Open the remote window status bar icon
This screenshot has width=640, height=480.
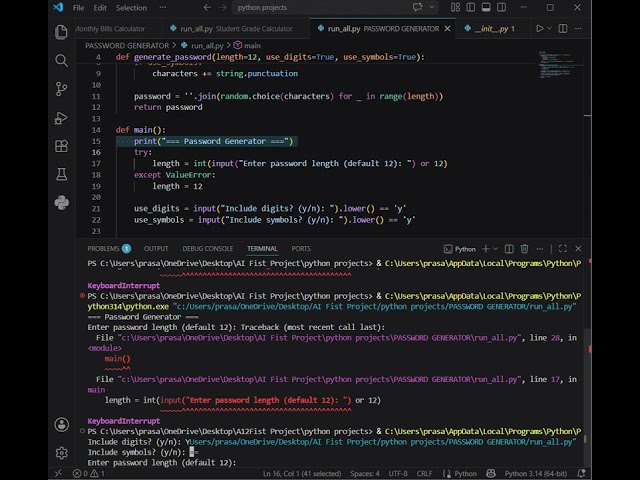(x=58, y=473)
